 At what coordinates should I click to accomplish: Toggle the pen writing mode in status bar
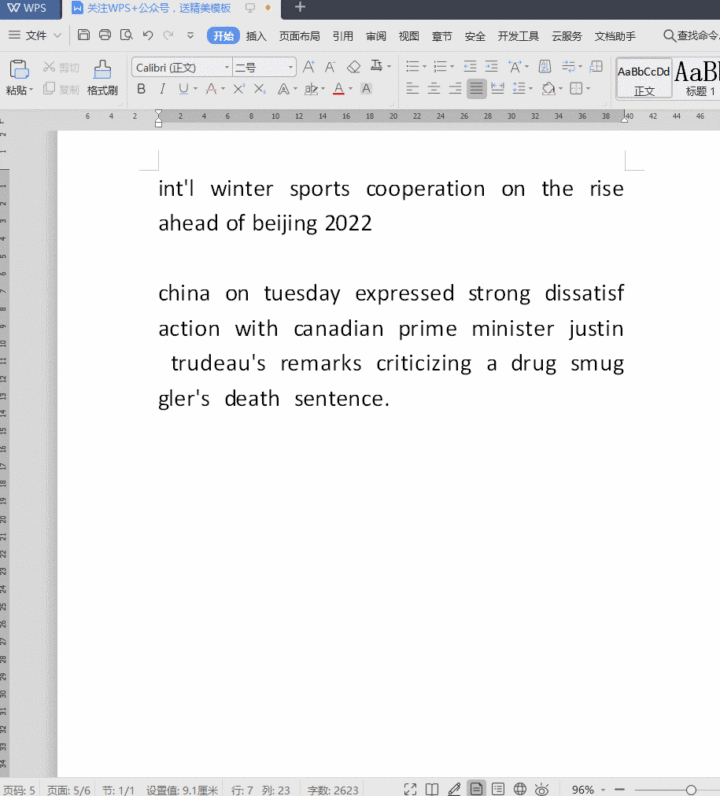tap(454, 789)
